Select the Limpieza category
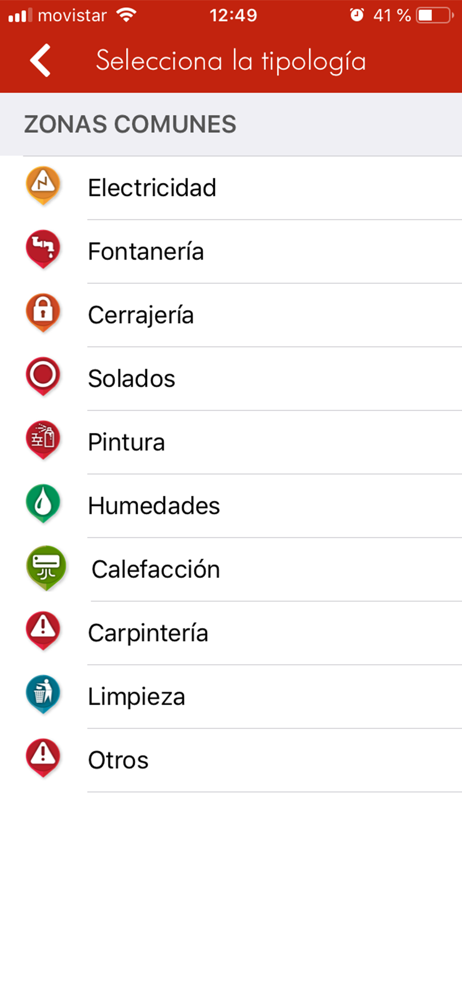462x1000 pixels. [x=231, y=696]
